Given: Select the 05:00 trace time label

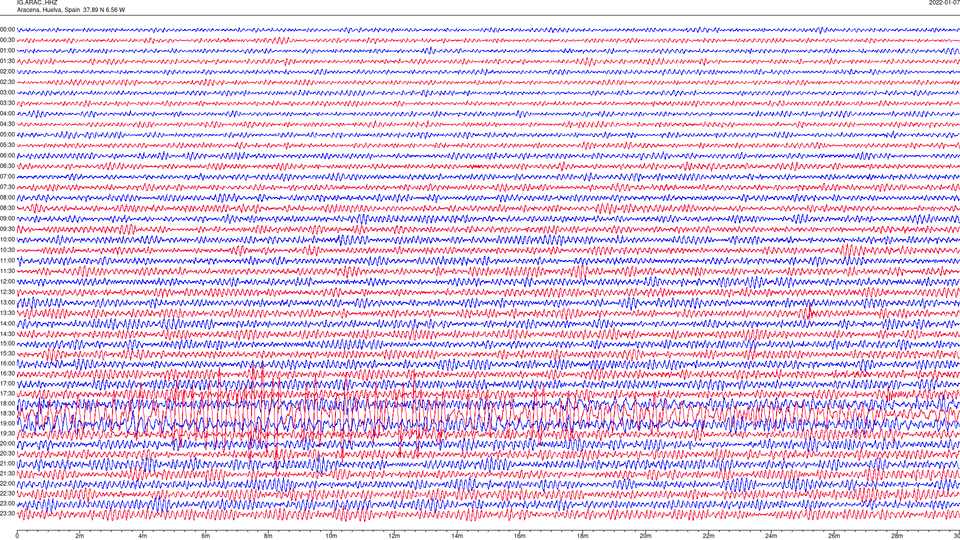Looking at the screenshot, I should [x=8, y=135].
